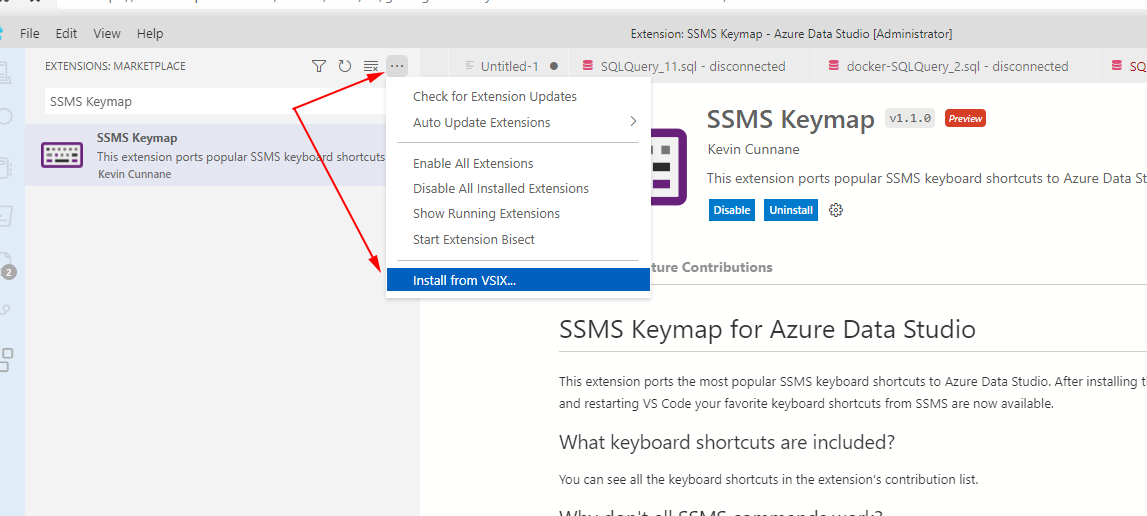Click the extensions search input field
The width and height of the screenshot is (1147, 516).
(216, 102)
